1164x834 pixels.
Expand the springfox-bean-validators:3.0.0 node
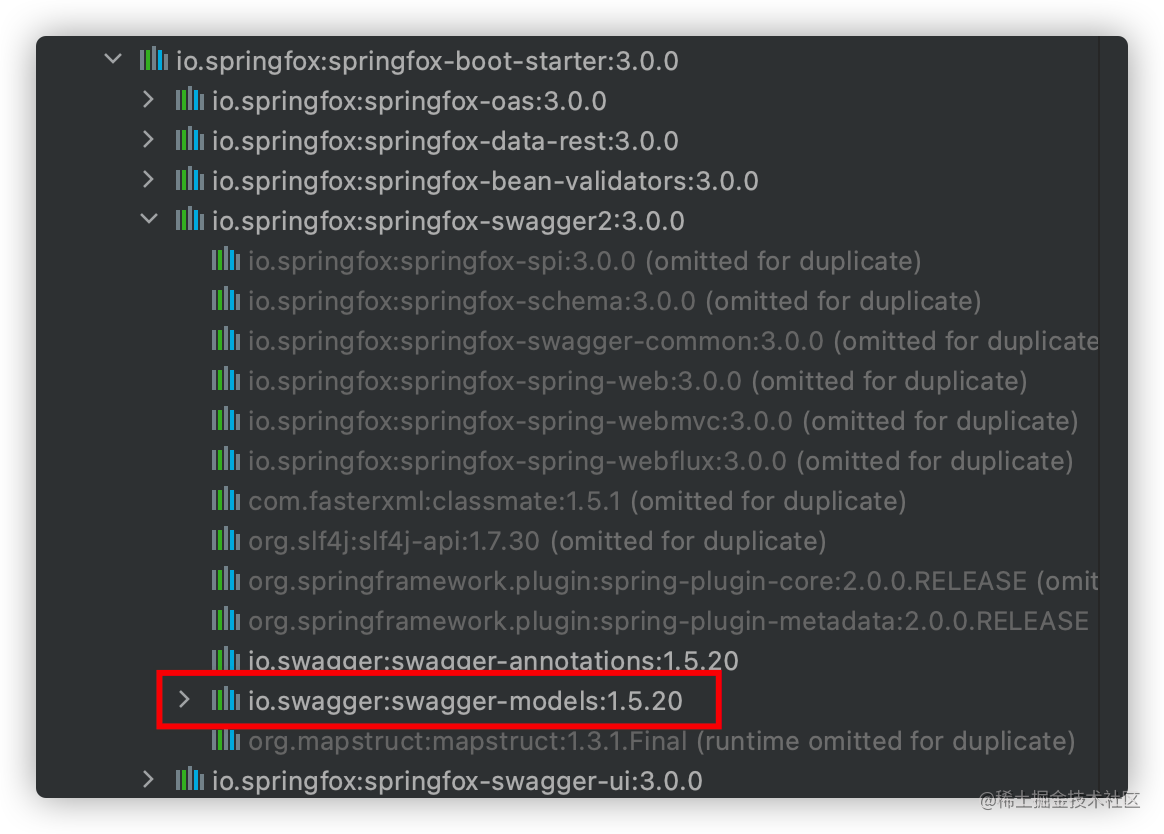point(148,180)
